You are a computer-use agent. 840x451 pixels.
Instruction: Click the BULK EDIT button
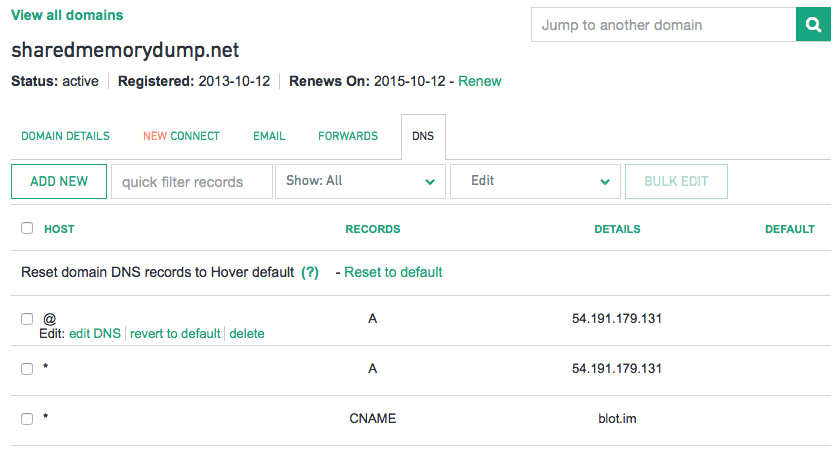point(676,181)
